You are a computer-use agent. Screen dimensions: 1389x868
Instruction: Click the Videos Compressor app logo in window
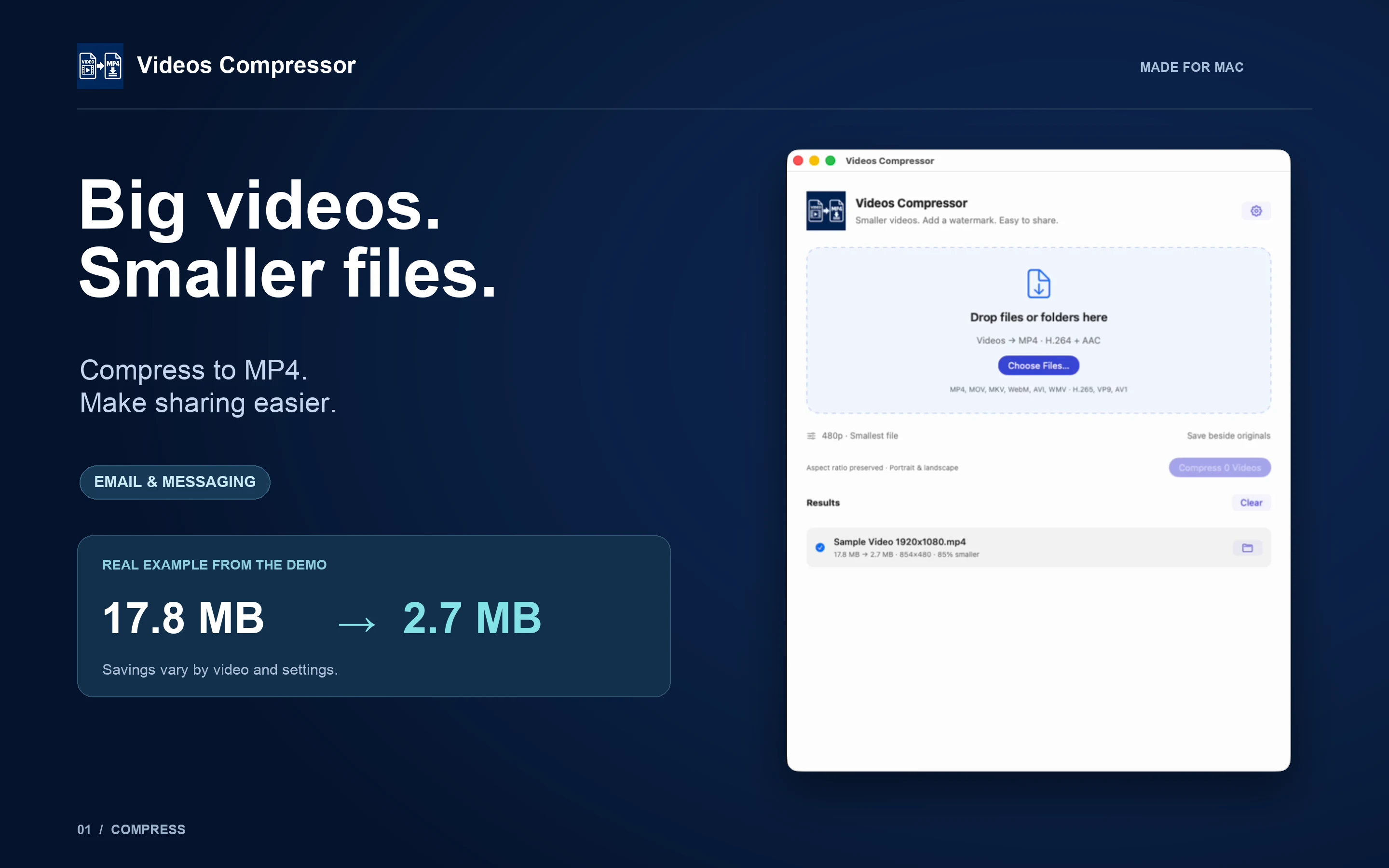(825, 211)
